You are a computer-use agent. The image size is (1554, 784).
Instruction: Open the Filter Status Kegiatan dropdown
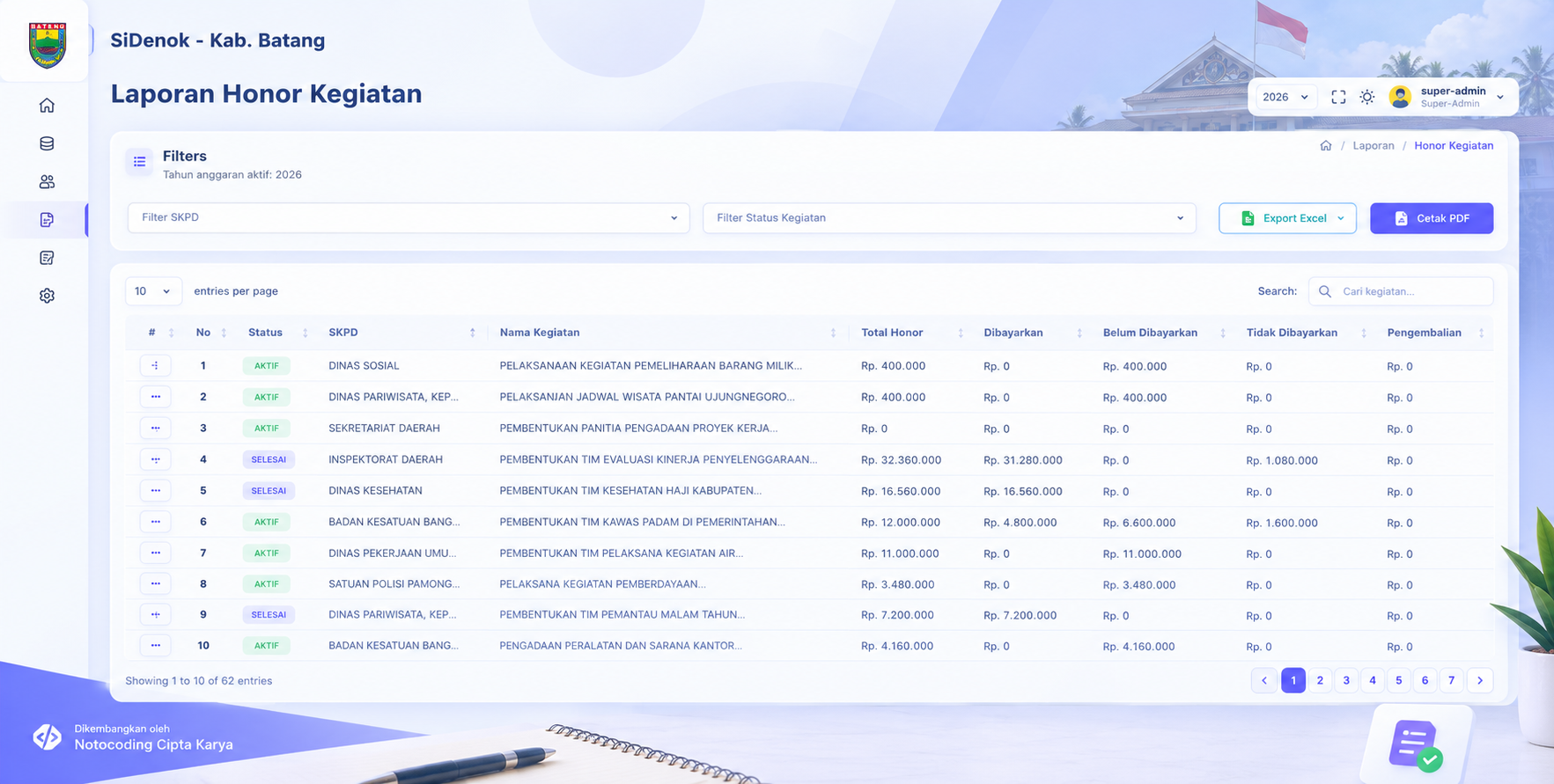click(949, 217)
